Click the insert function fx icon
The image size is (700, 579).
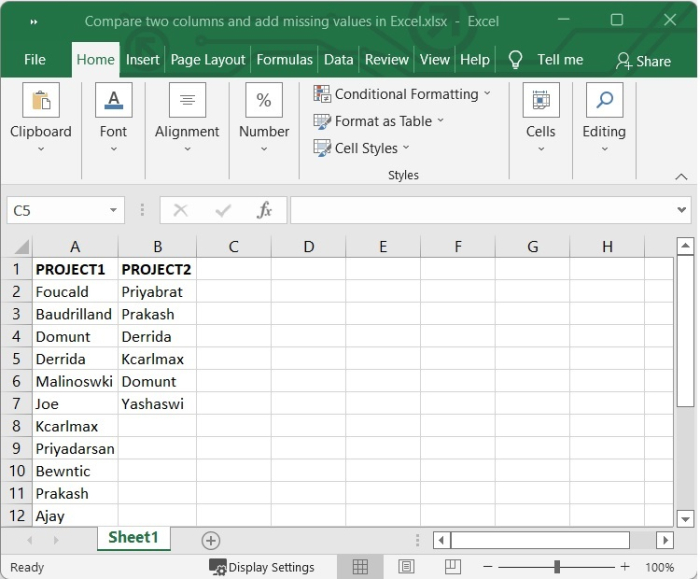coord(265,210)
